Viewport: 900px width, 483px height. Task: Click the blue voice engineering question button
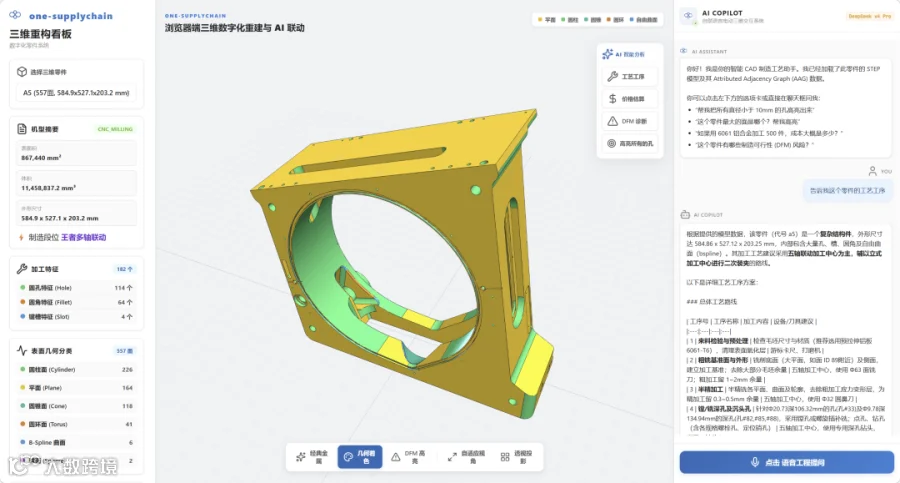pyautogui.click(x=786, y=462)
